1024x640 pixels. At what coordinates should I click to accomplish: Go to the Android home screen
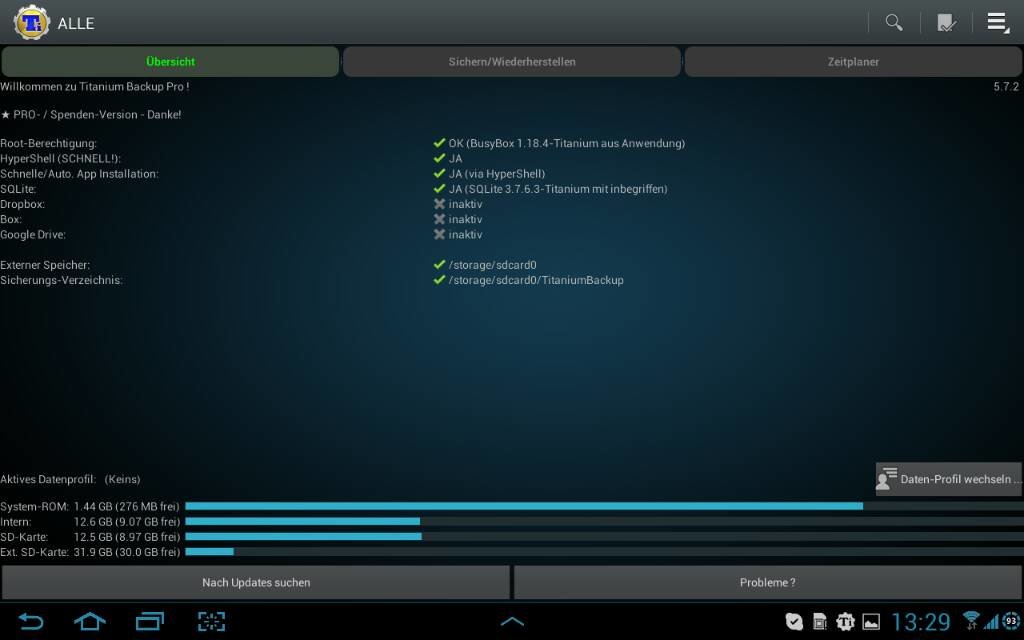click(90, 621)
